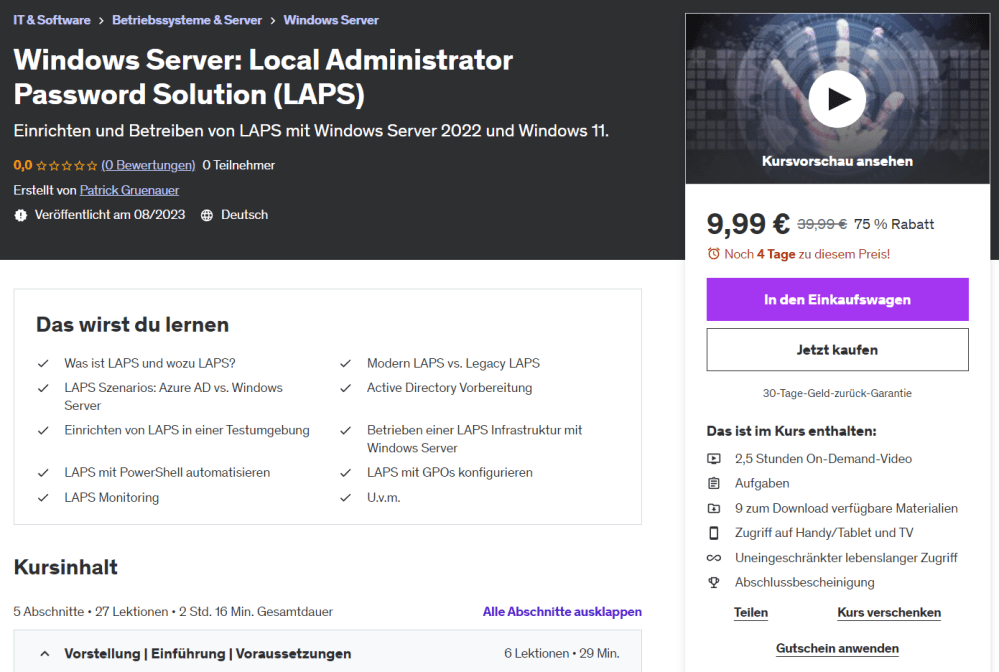The height and width of the screenshot is (672, 999).
Task: Go to Betriebssysteme & Server breadcrumb
Action: point(187,20)
